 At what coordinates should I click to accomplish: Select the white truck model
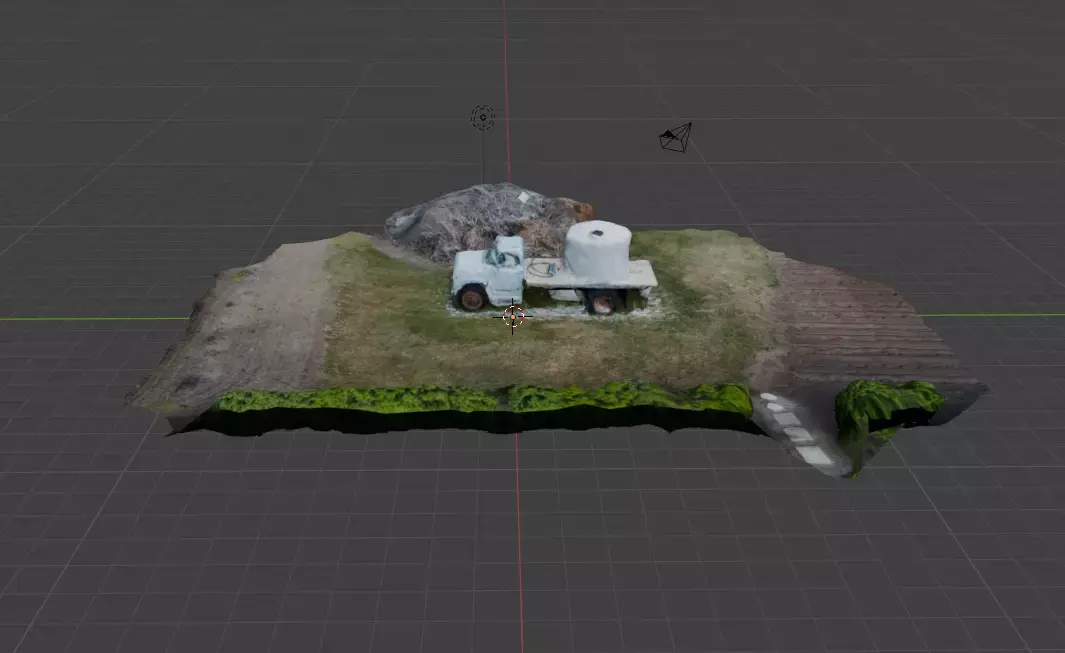click(554, 275)
